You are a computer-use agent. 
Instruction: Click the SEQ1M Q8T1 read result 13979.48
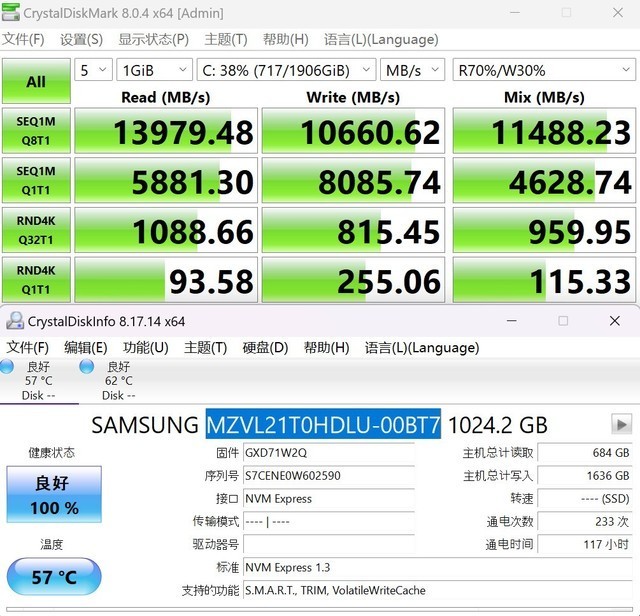point(166,131)
